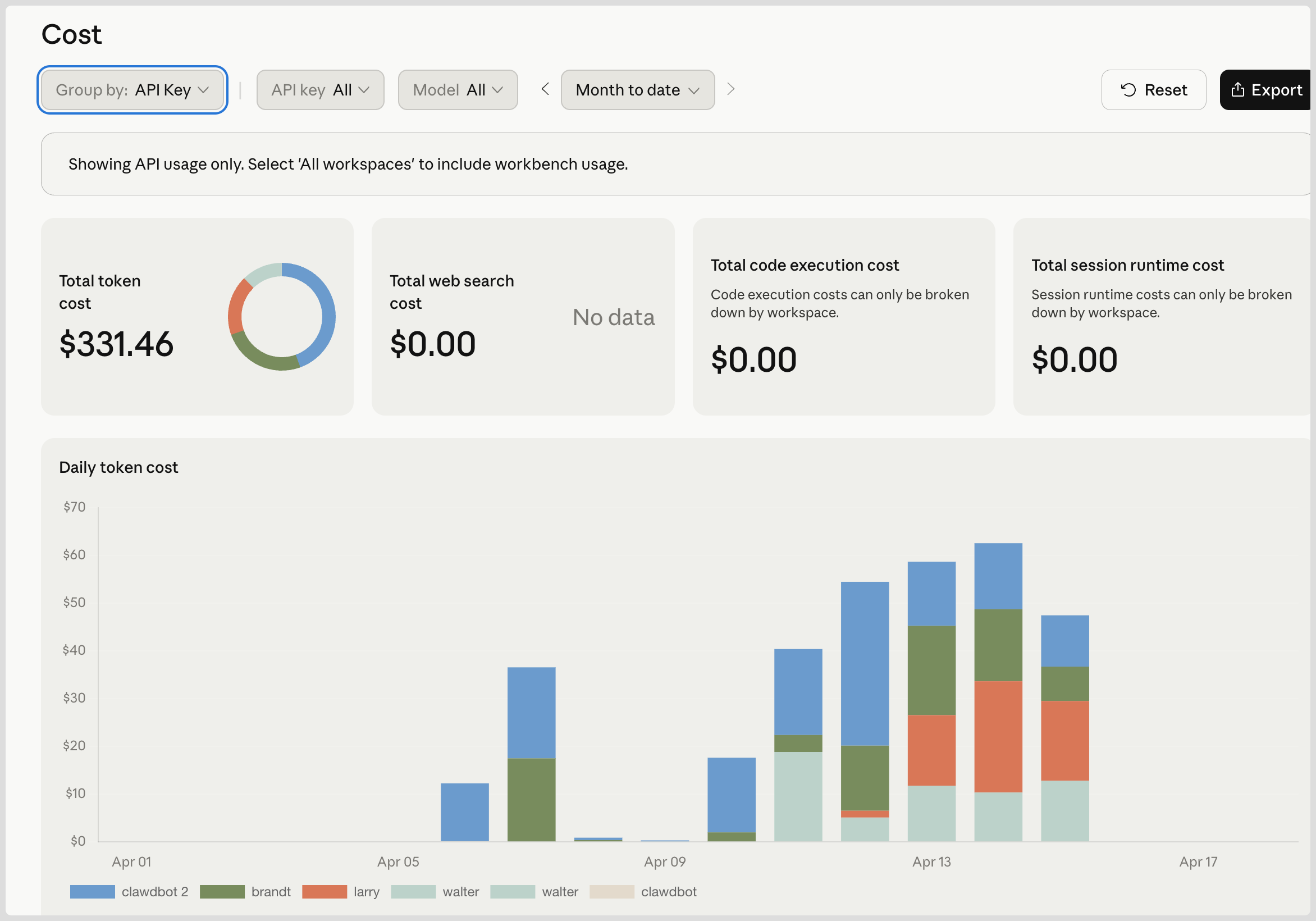Click the Reset circular arrow icon
Viewport: 1316px width, 921px height.
1128,90
